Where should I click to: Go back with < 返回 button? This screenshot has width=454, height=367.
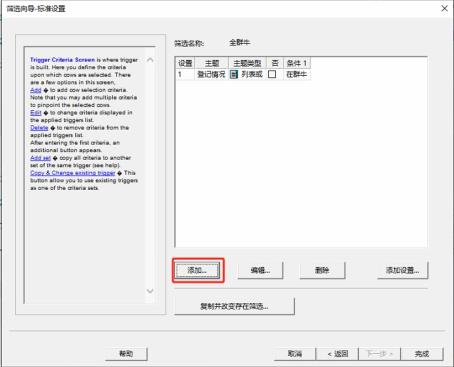click(x=337, y=354)
